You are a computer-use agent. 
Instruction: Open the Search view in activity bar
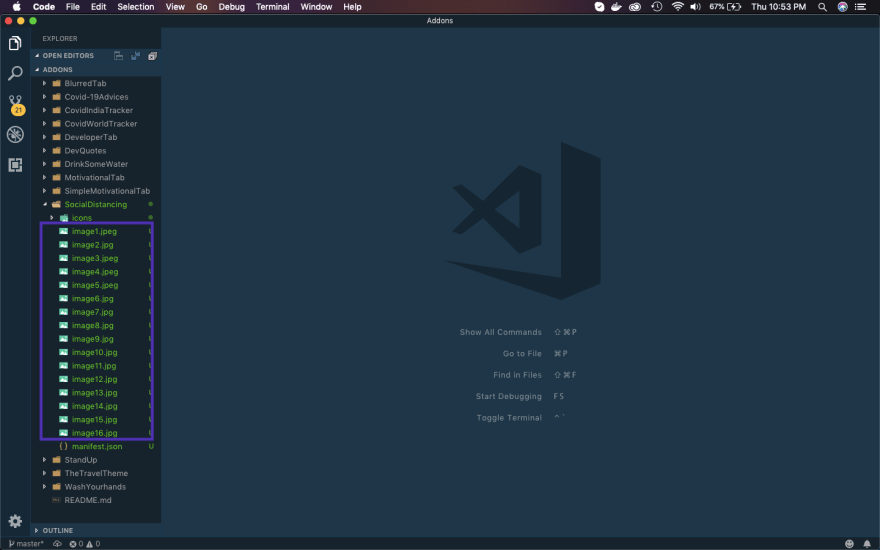tap(15, 73)
